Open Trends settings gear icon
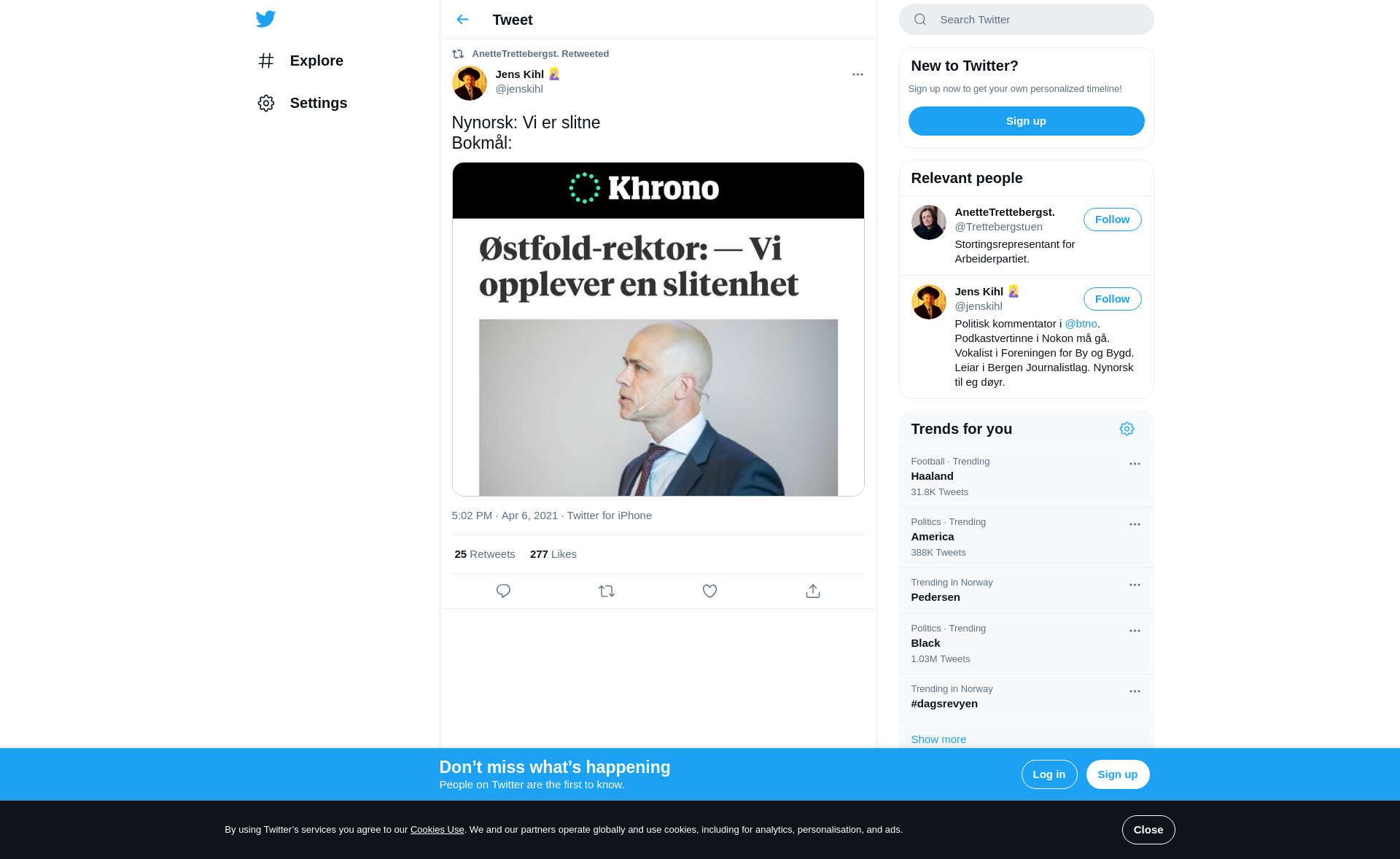 (1127, 429)
